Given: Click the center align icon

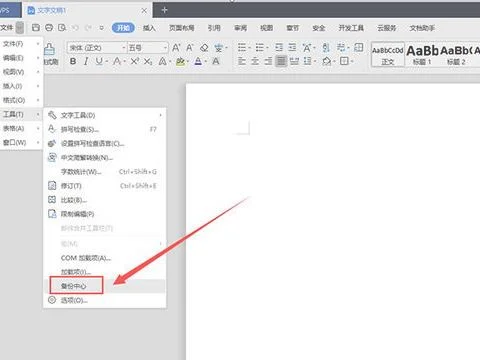Looking at the screenshot, I should 255,61.
